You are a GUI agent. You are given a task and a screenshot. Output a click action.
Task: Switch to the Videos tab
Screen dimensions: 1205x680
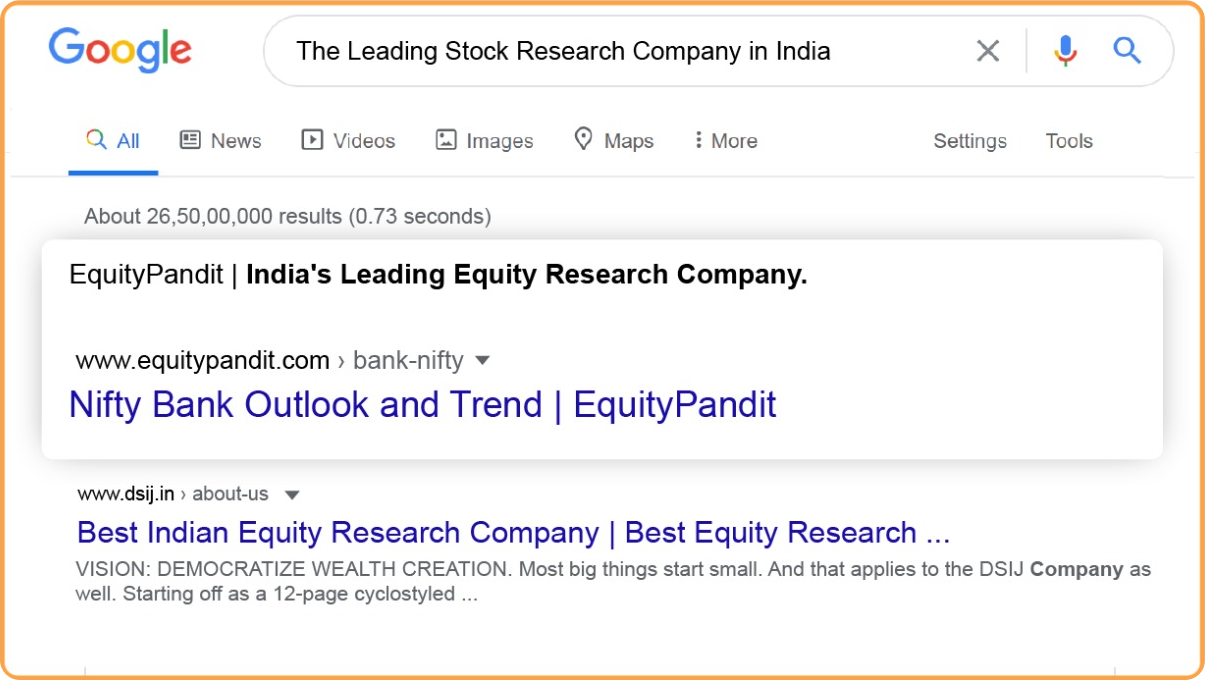coord(364,141)
